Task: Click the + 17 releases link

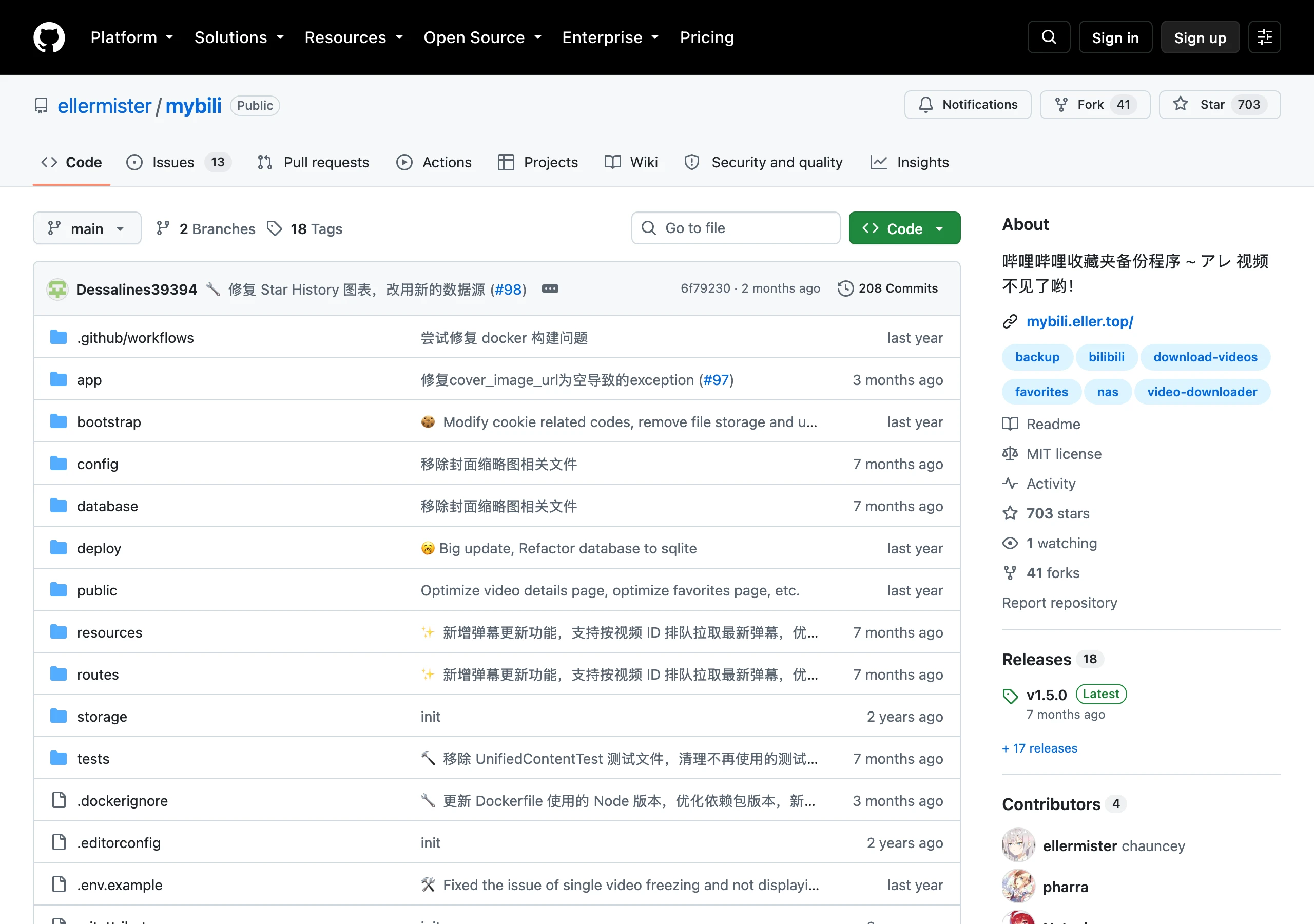Action: tap(1040, 748)
